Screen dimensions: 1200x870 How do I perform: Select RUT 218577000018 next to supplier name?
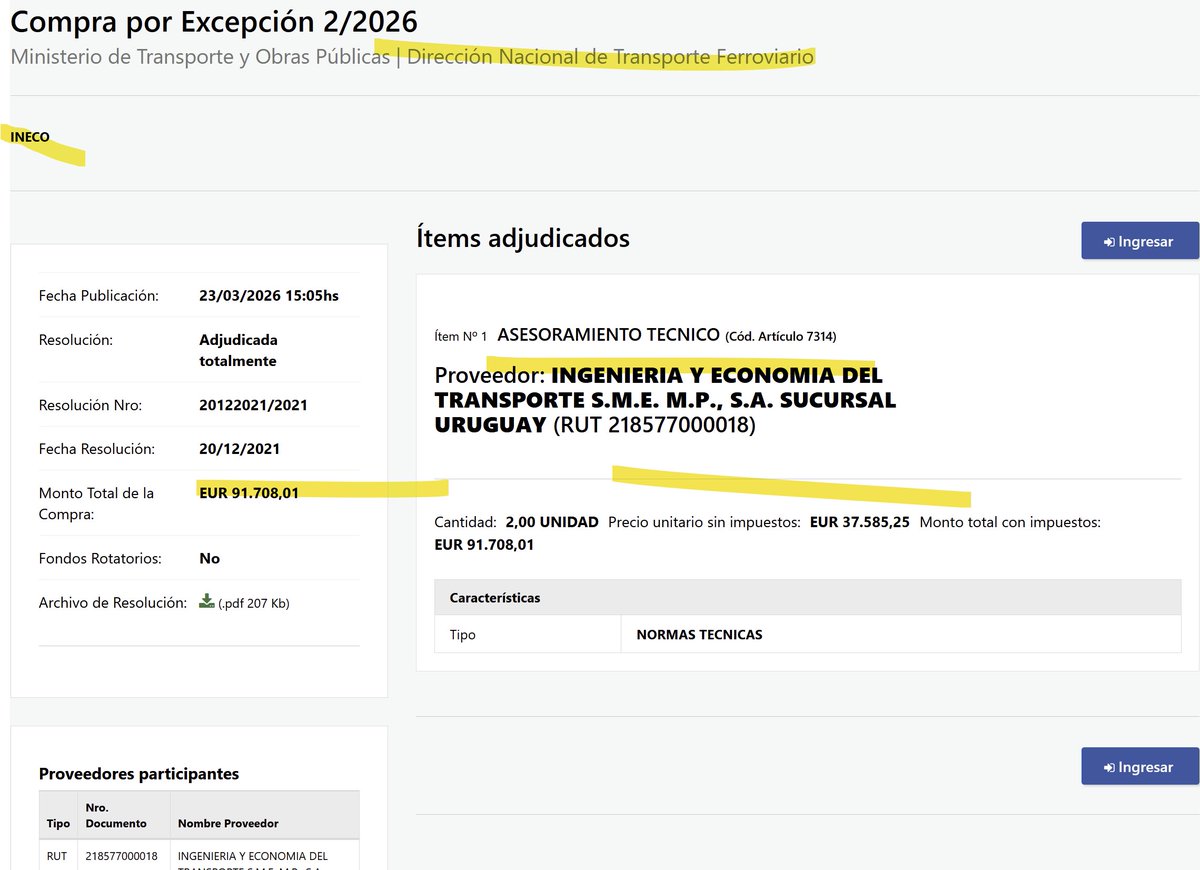(655, 425)
